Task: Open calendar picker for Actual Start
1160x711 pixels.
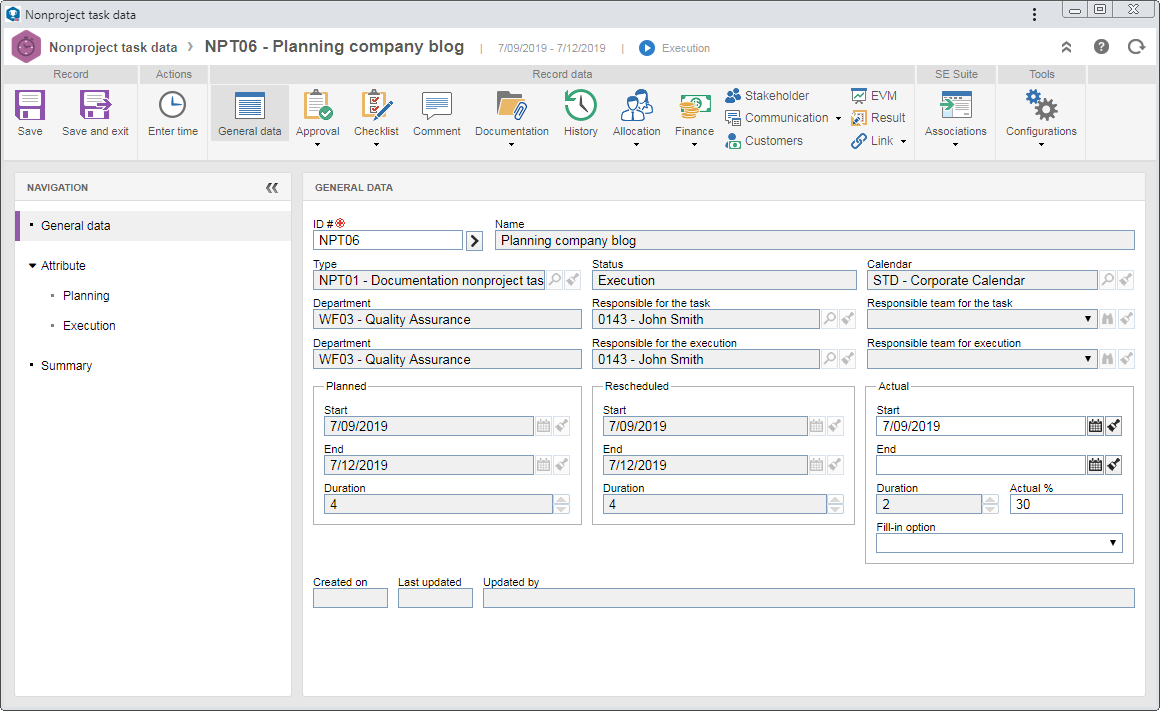Action: tap(1095, 425)
